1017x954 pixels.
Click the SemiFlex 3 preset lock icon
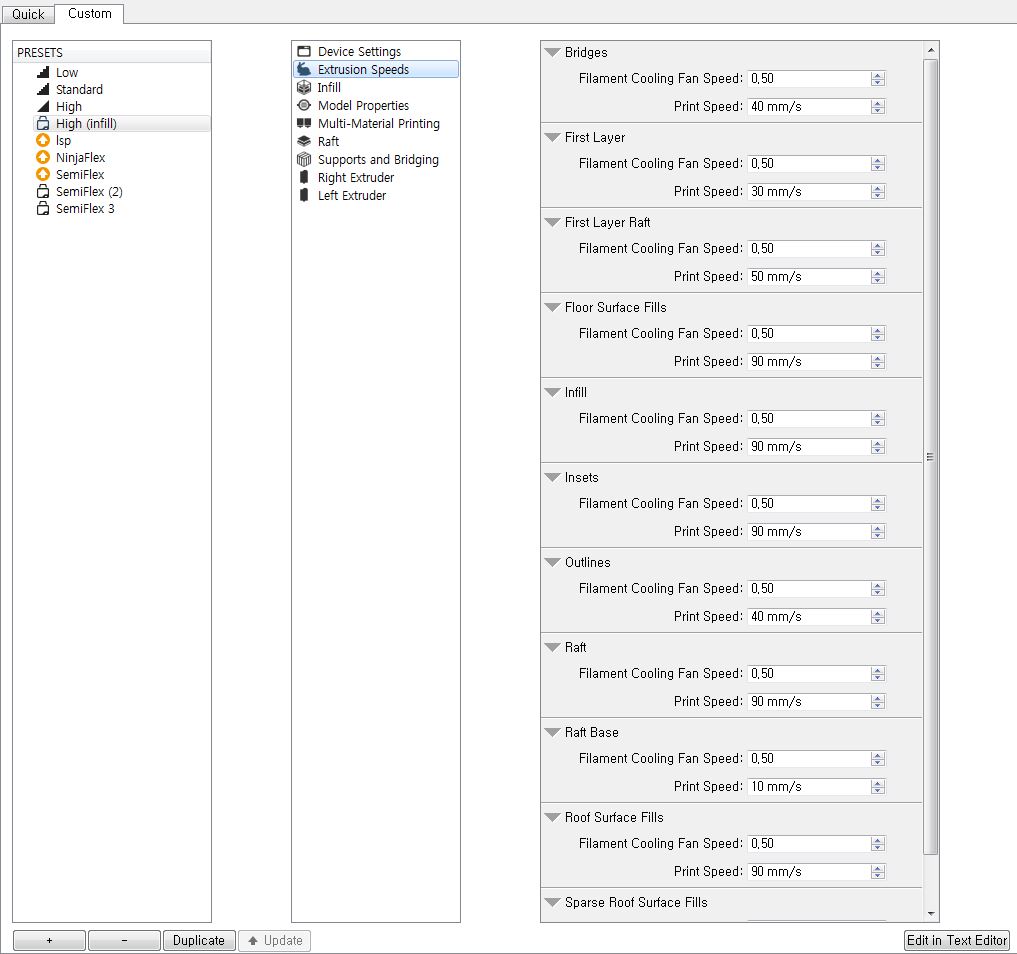(43, 208)
